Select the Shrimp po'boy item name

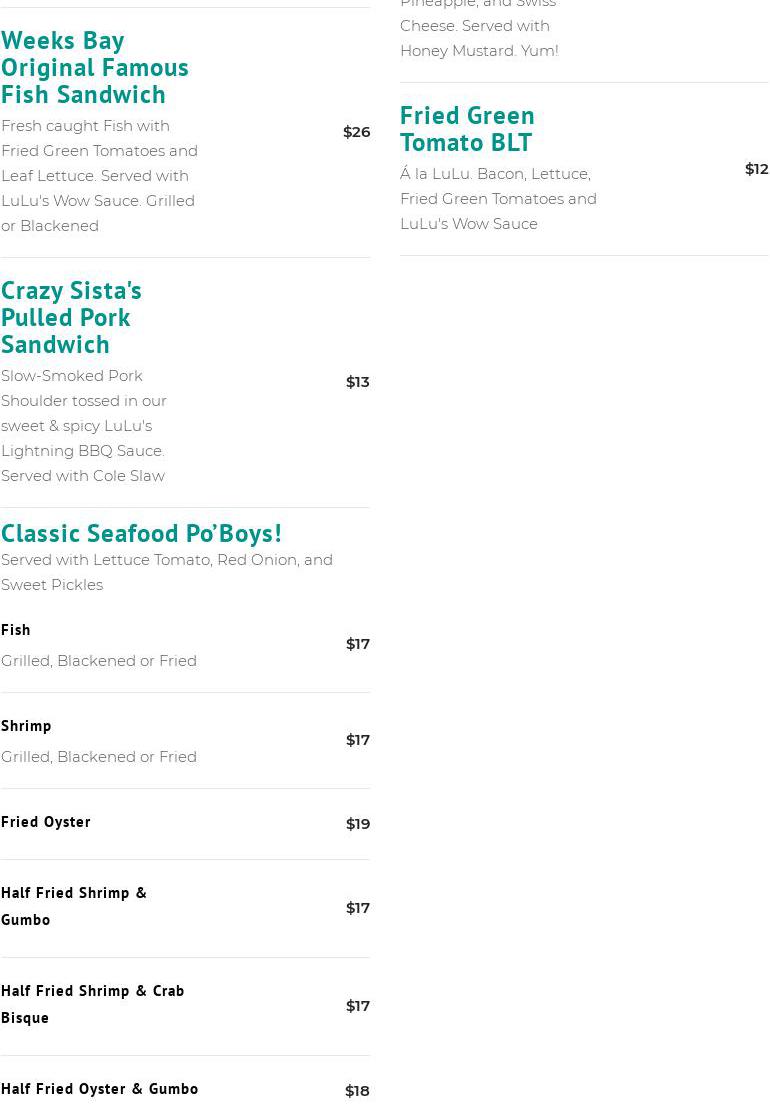point(26,726)
